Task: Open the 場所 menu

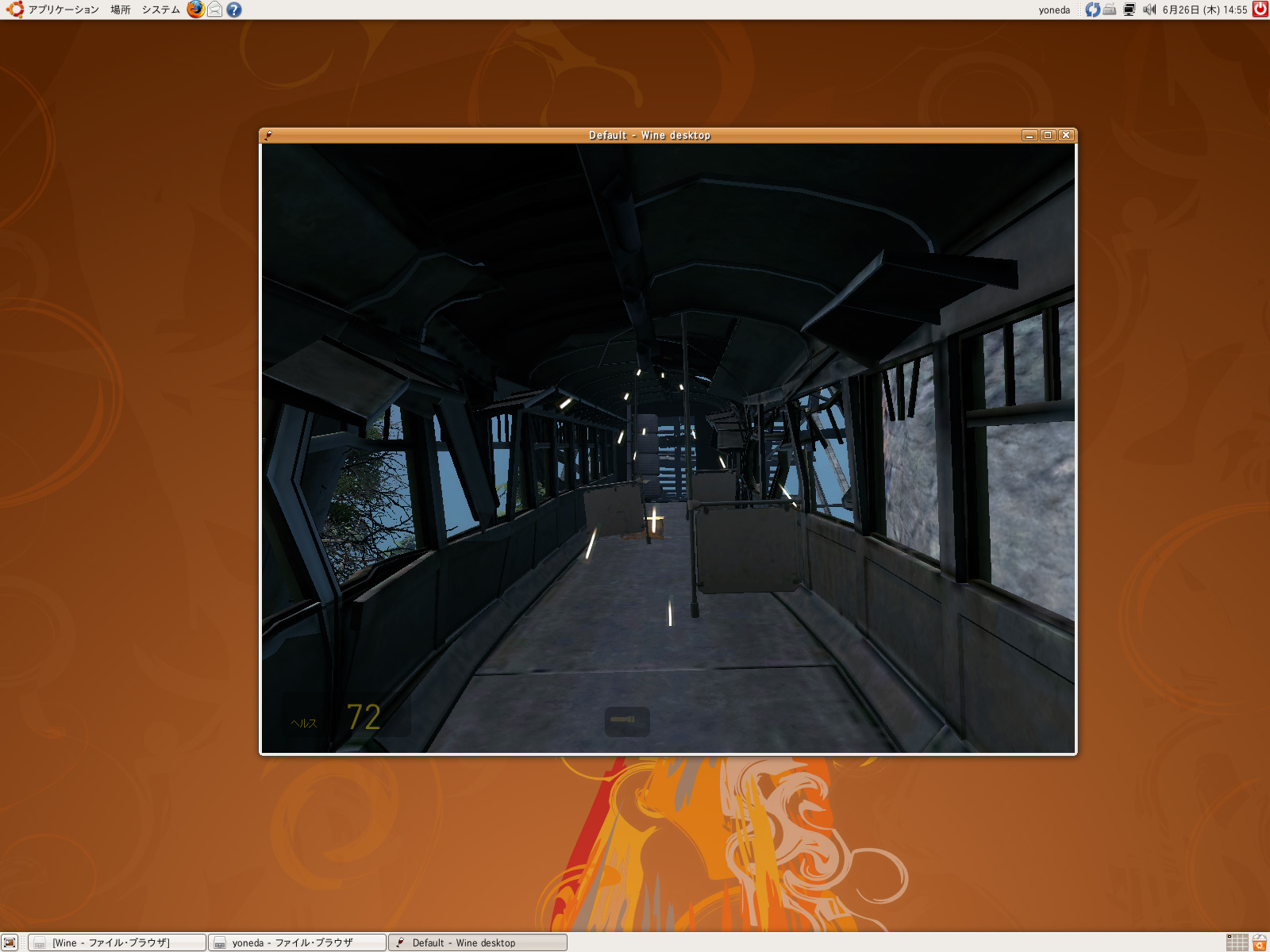Action: [121, 10]
